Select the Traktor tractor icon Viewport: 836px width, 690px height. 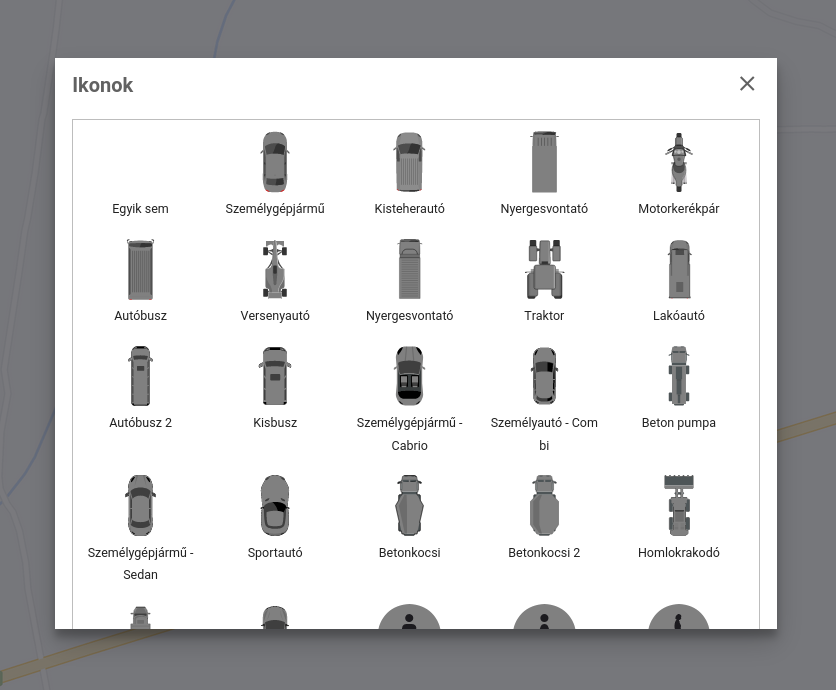[x=544, y=269]
